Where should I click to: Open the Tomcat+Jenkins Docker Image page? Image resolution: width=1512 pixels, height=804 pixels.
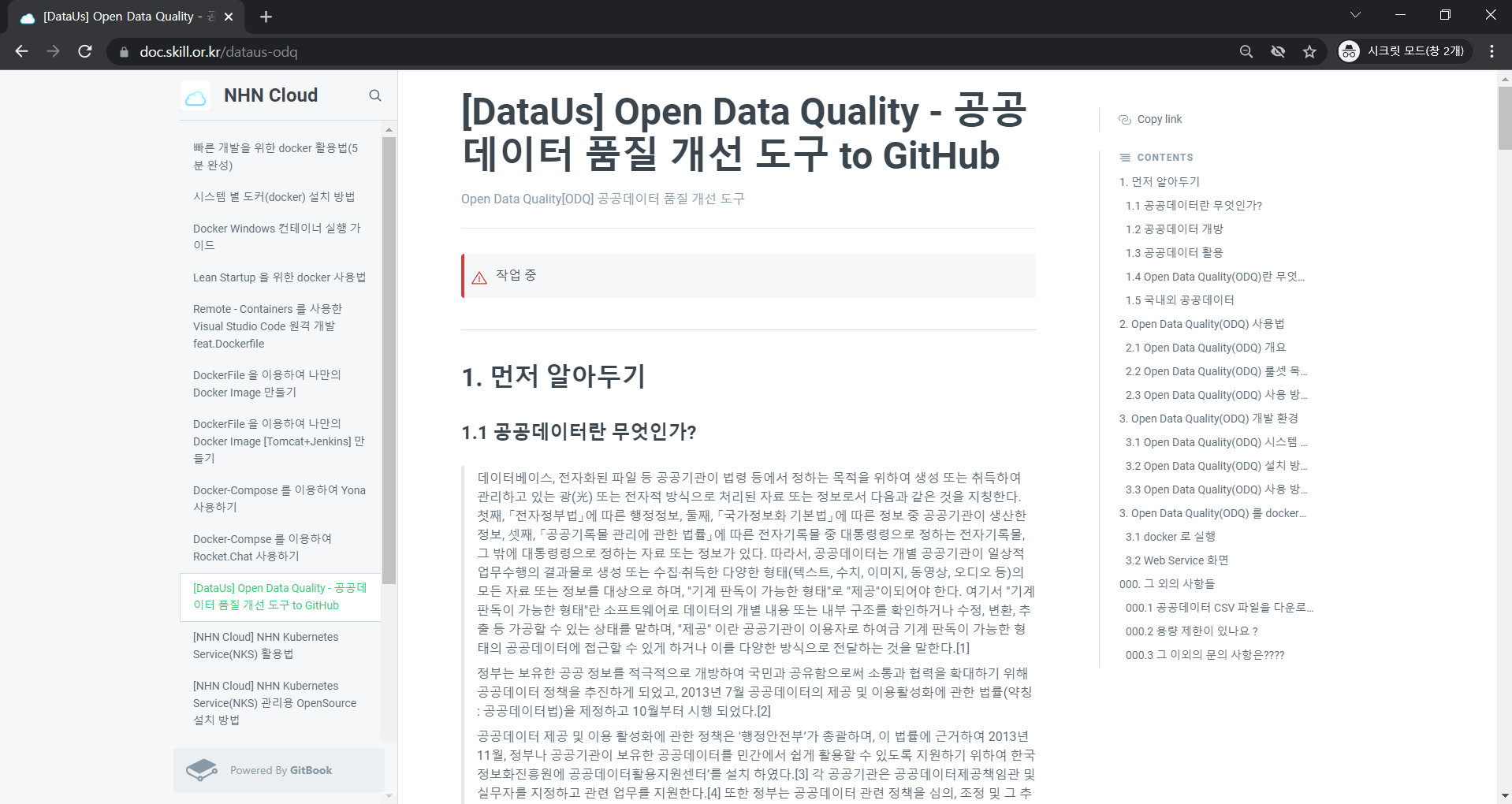[279, 441]
